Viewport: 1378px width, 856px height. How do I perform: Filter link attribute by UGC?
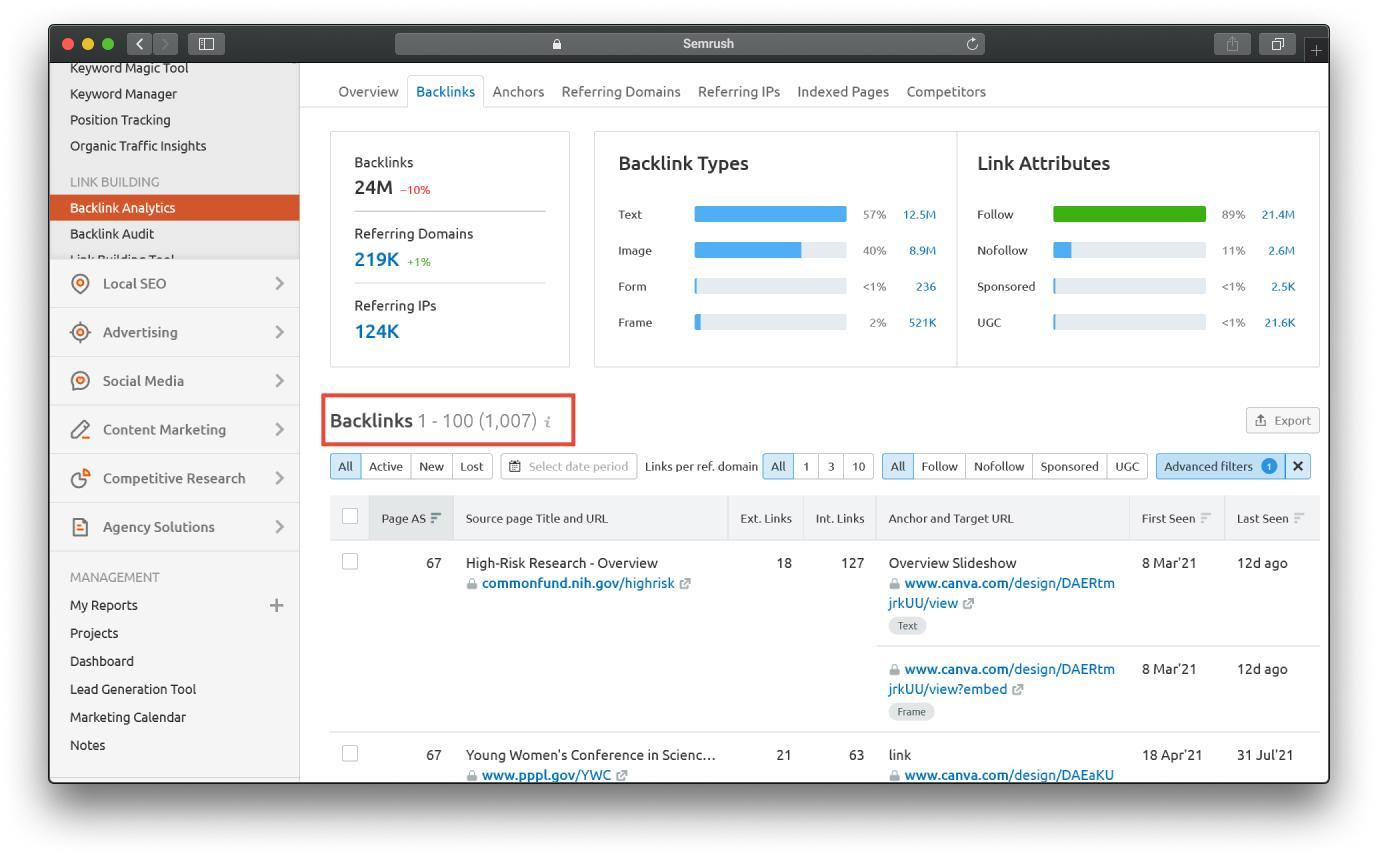coord(1127,466)
